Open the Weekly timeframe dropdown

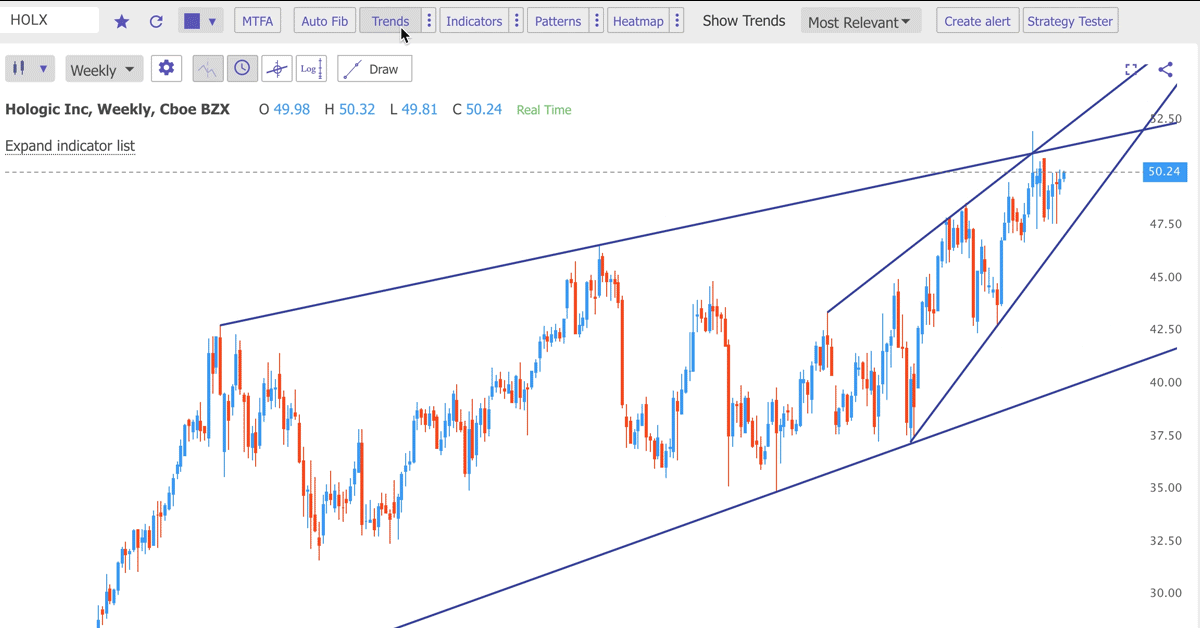point(103,68)
